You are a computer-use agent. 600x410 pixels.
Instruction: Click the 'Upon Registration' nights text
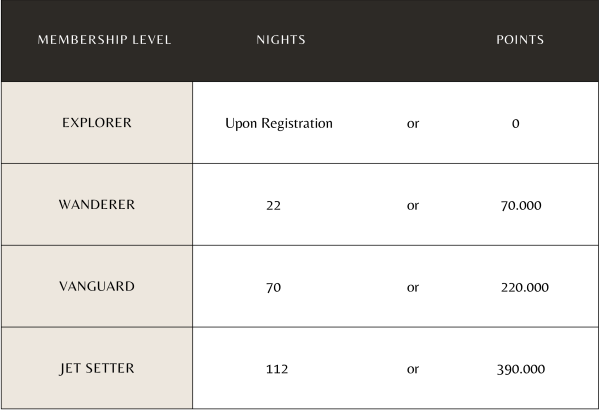click(x=279, y=124)
